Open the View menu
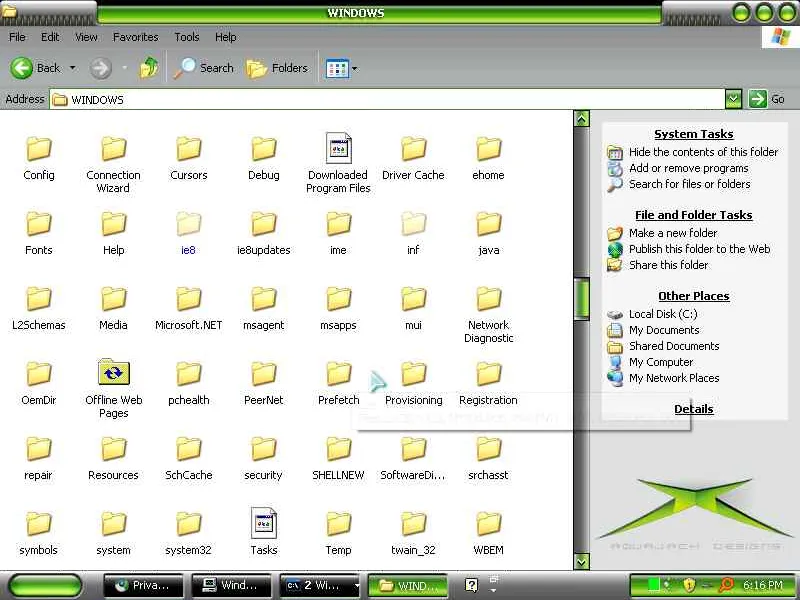The height and width of the screenshot is (600, 800). tap(86, 37)
